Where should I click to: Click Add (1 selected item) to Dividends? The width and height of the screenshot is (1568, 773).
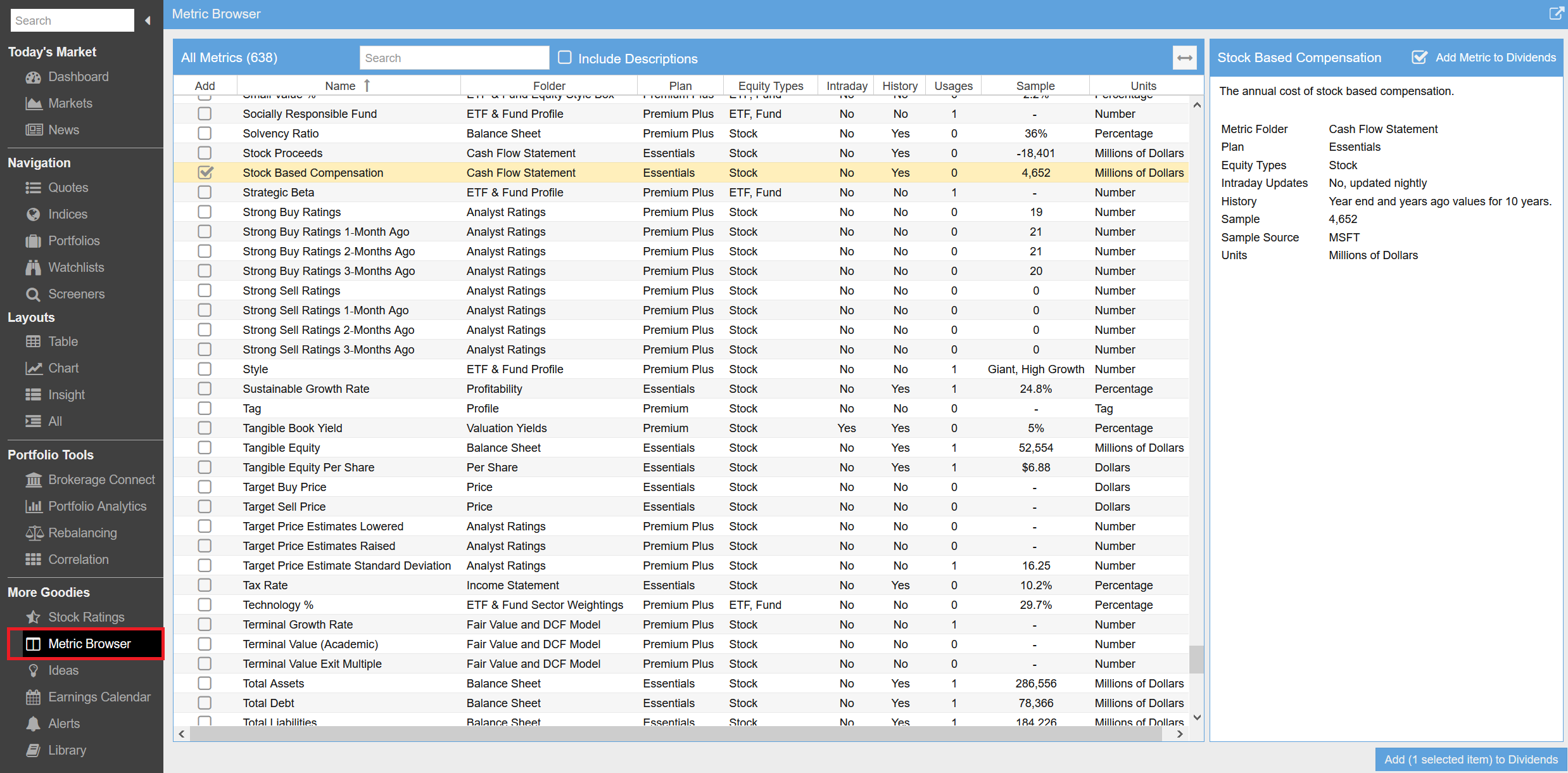(1470, 760)
